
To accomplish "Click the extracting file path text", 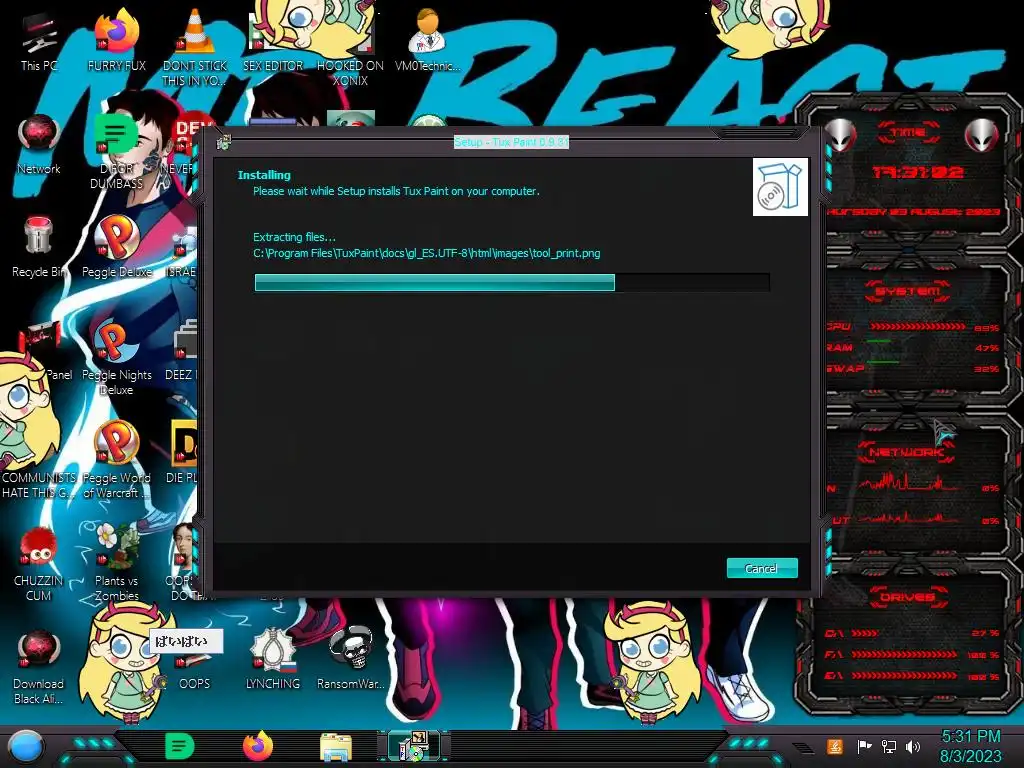I will pyautogui.click(x=426, y=253).
